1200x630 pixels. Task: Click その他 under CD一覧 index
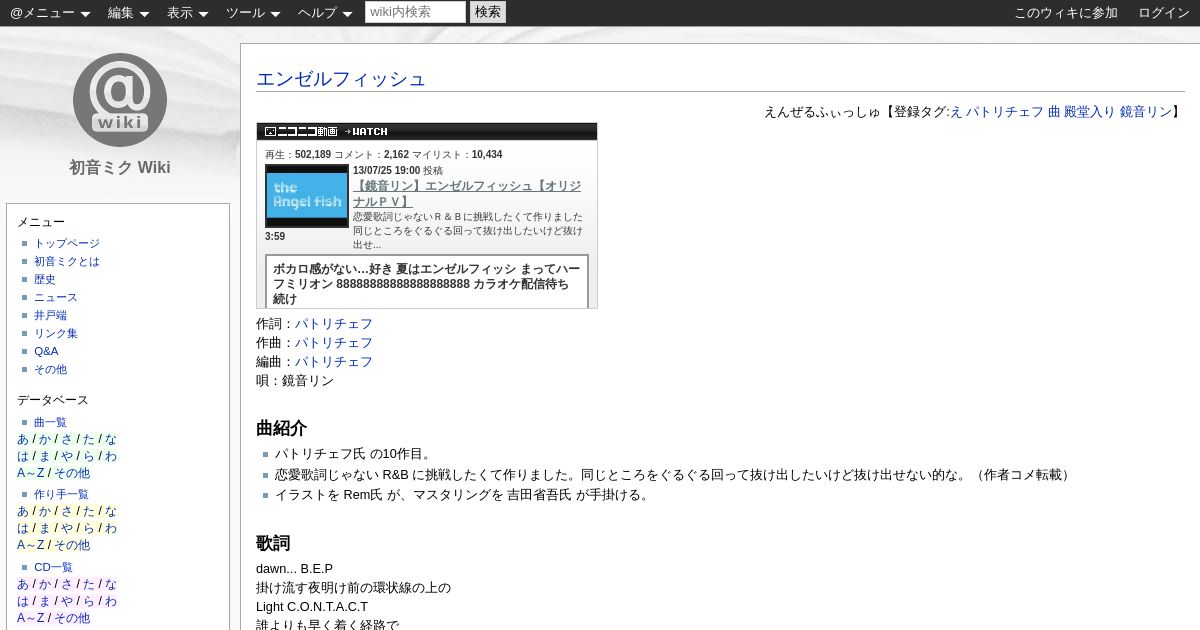click(72, 618)
